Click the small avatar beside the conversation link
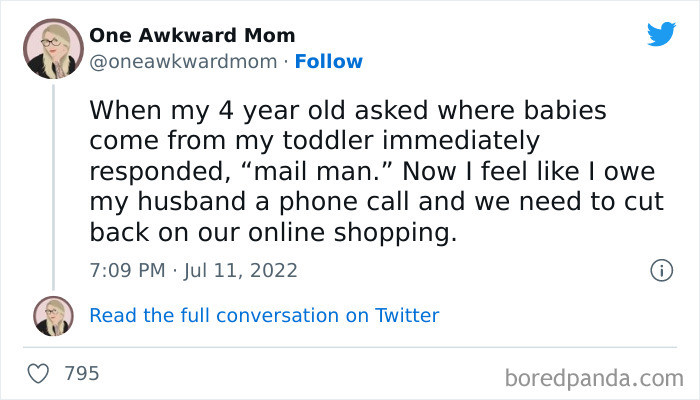Screen dimensions: 700x400 coord(53,315)
